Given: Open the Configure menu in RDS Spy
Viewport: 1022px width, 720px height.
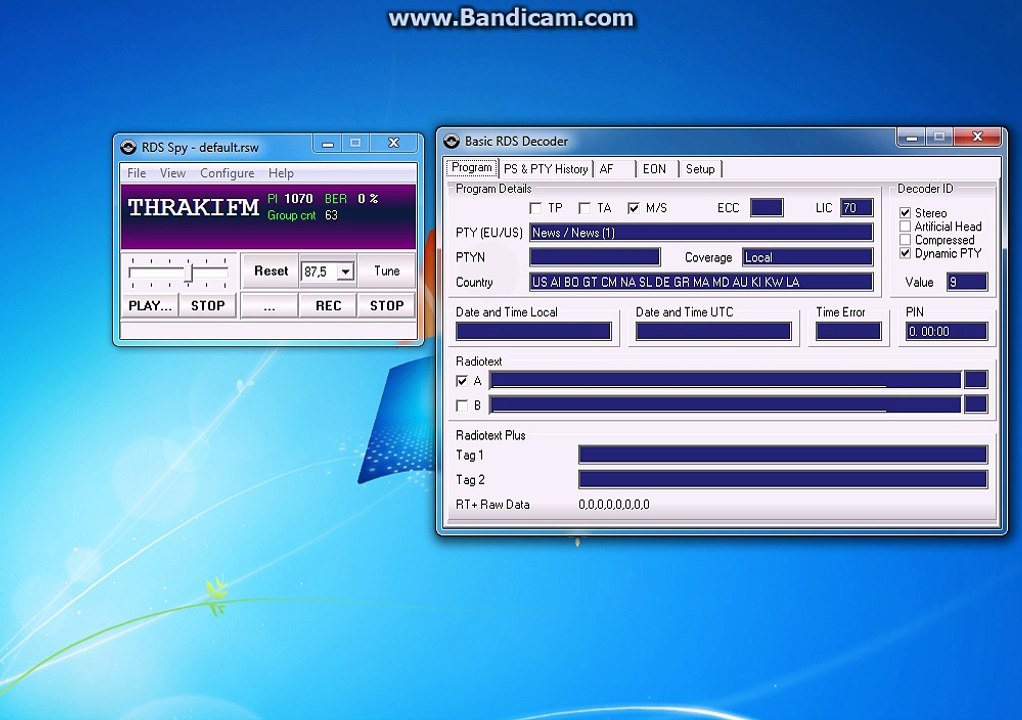Looking at the screenshot, I should [x=227, y=173].
